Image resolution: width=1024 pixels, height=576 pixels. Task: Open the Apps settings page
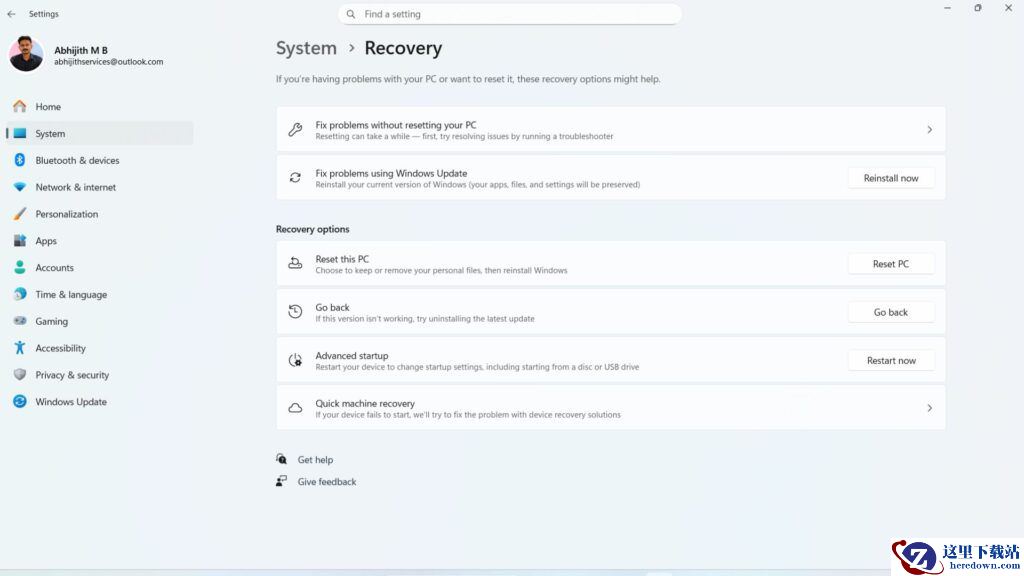click(46, 241)
